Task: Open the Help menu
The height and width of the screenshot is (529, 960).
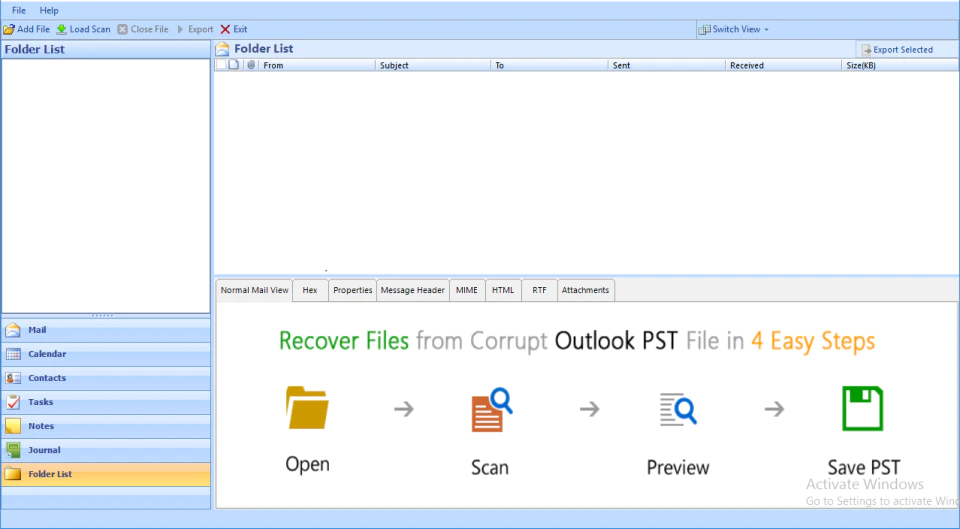Action: click(49, 10)
